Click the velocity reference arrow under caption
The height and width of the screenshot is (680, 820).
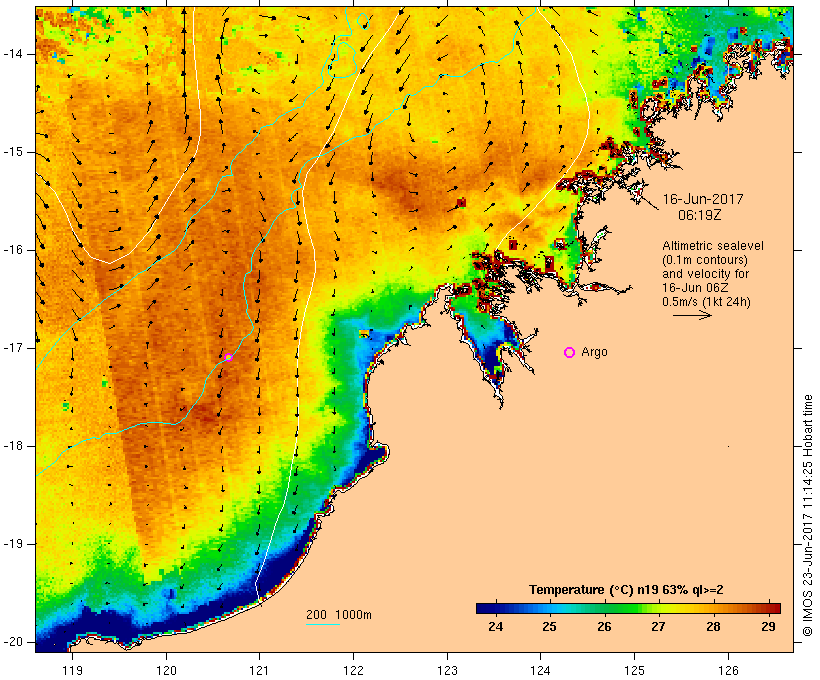(x=692, y=315)
